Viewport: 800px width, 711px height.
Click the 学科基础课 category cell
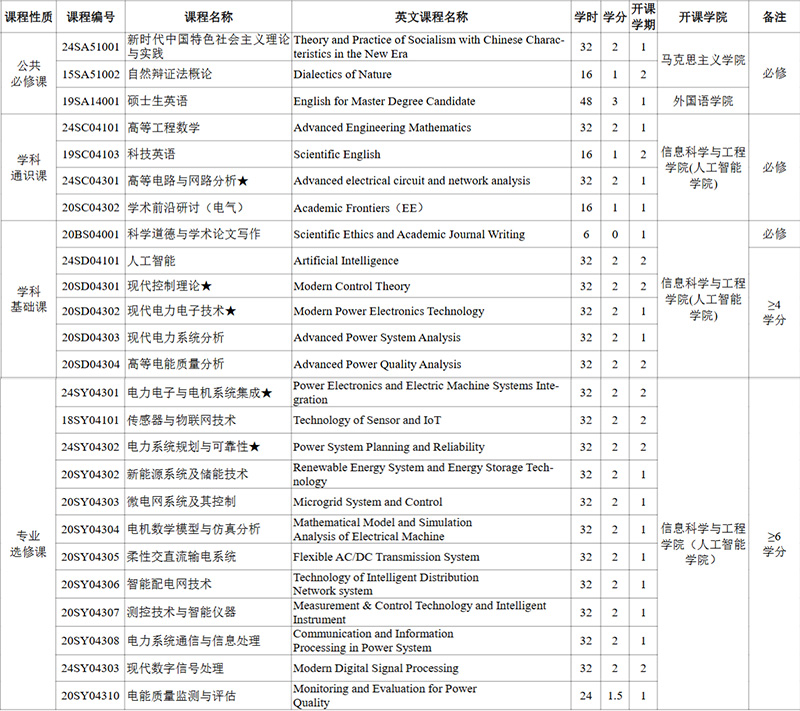coord(29,299)
